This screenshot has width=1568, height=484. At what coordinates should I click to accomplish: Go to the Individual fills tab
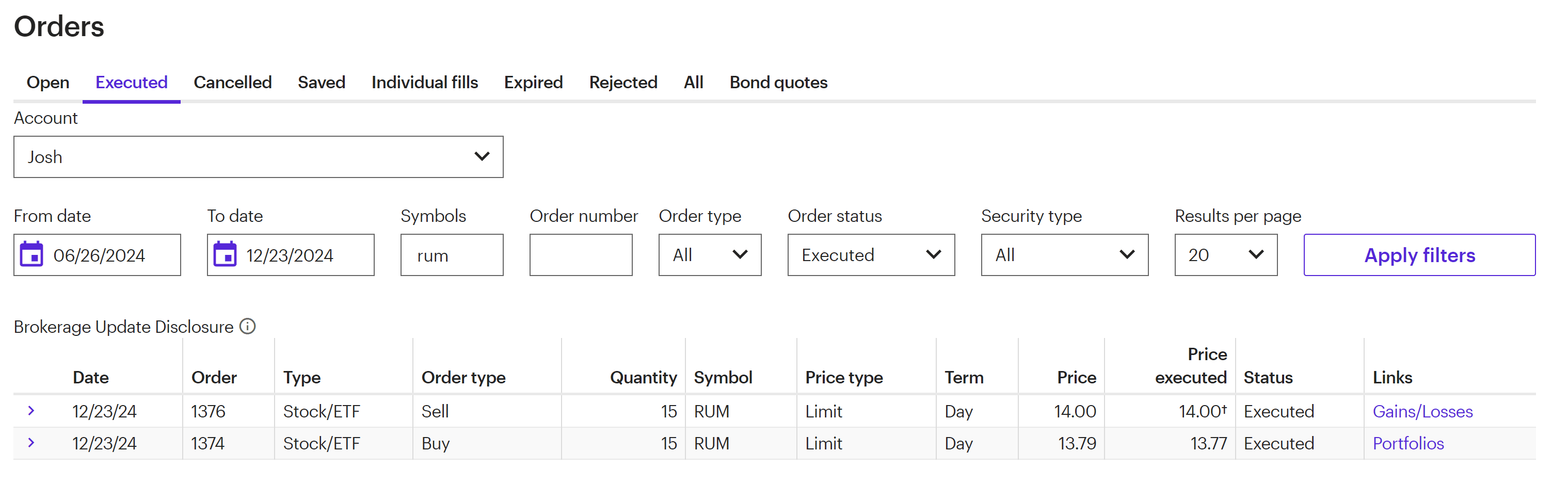pos(424,82)
